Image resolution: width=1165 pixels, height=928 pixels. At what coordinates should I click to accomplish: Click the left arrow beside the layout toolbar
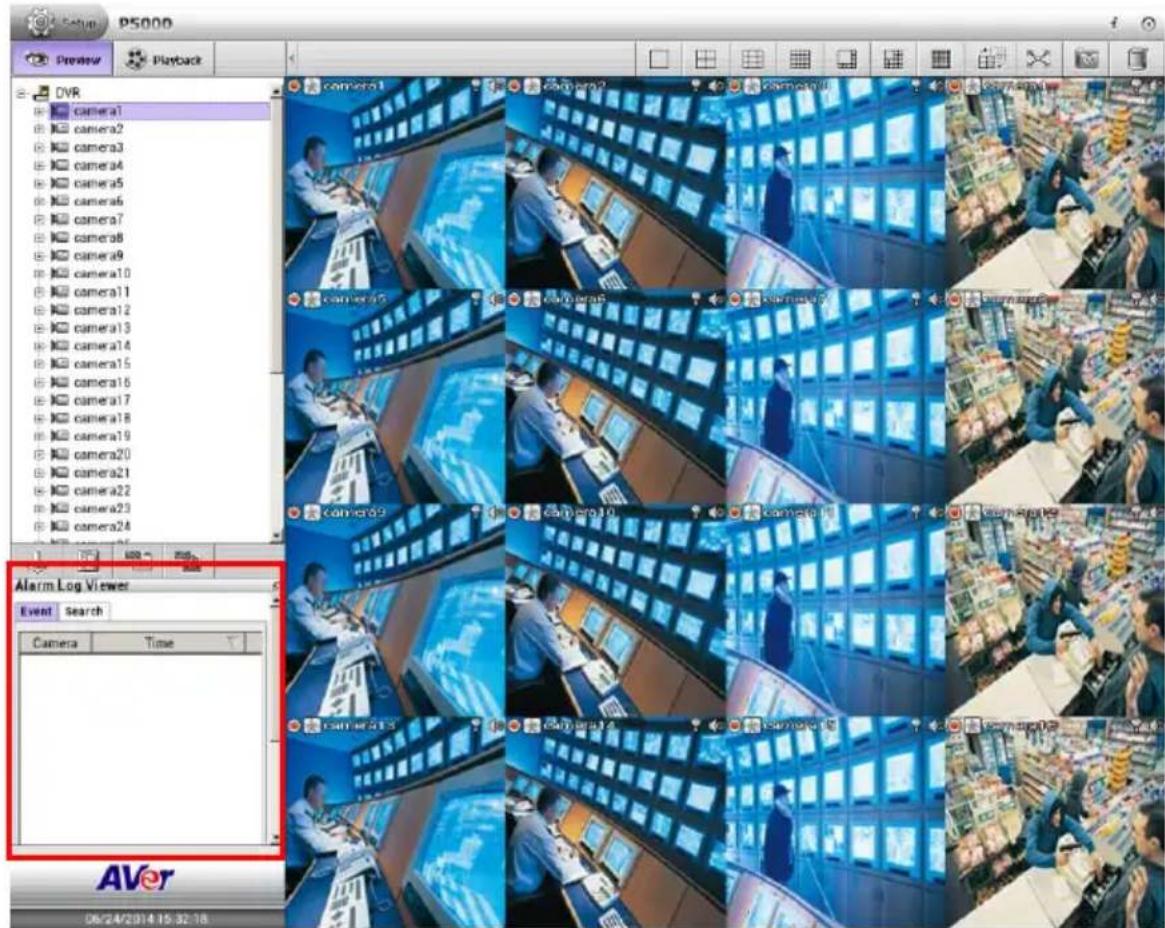(292, 59)
